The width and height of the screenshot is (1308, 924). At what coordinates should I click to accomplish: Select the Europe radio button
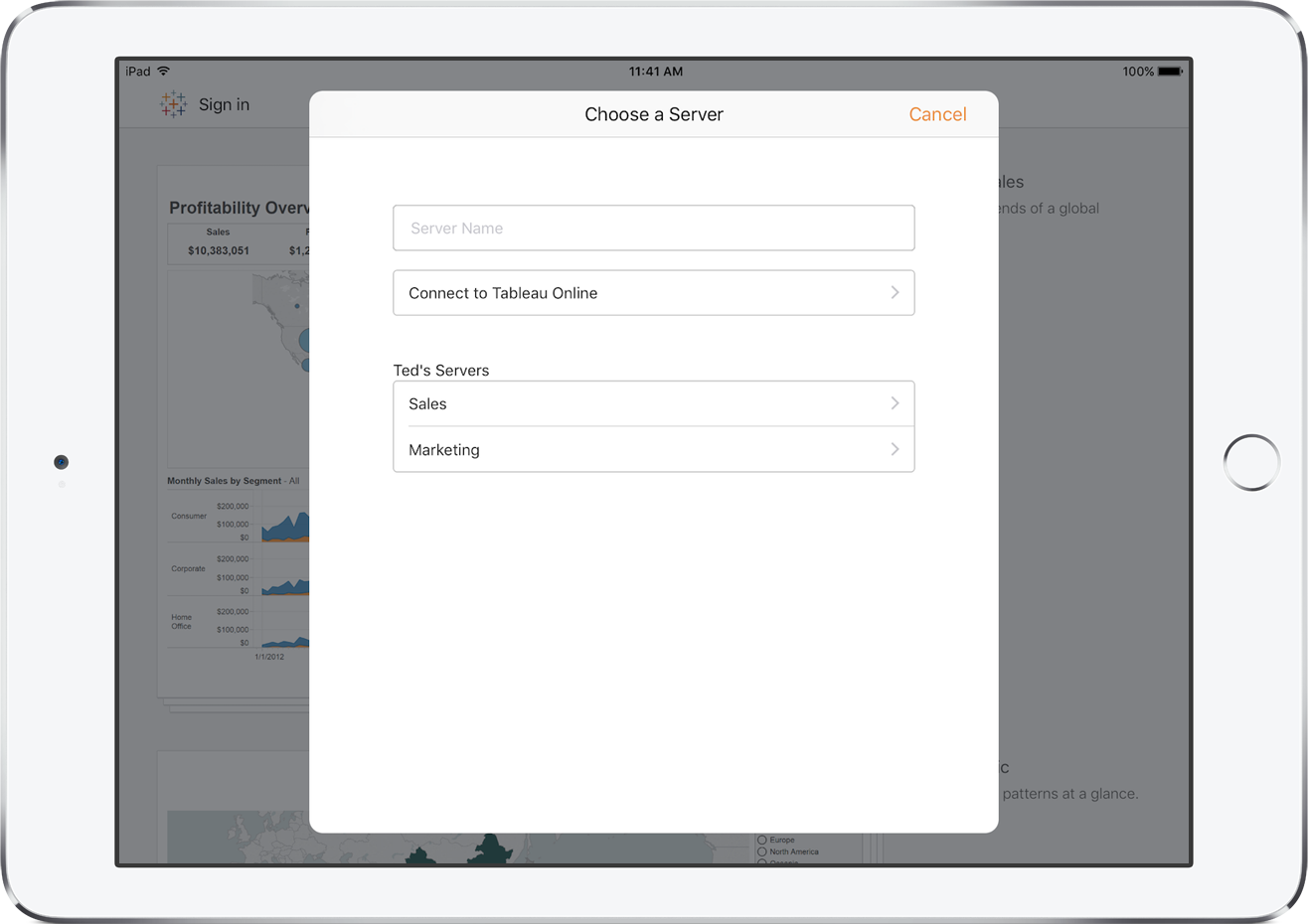[762, 840]
